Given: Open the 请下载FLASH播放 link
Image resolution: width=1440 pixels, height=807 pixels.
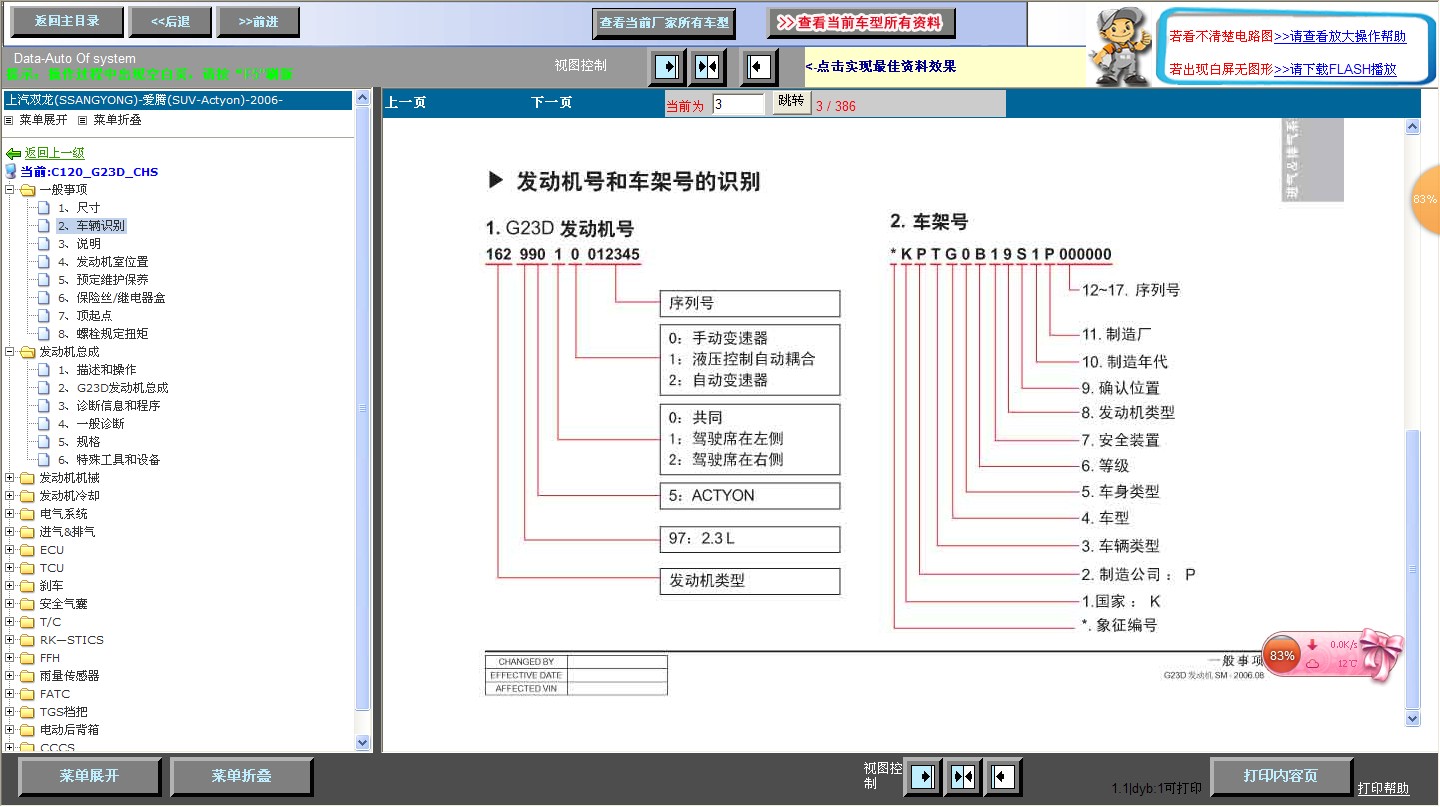Looking at the screenshot, I should pyautogui.click(x=1335, y=70).
